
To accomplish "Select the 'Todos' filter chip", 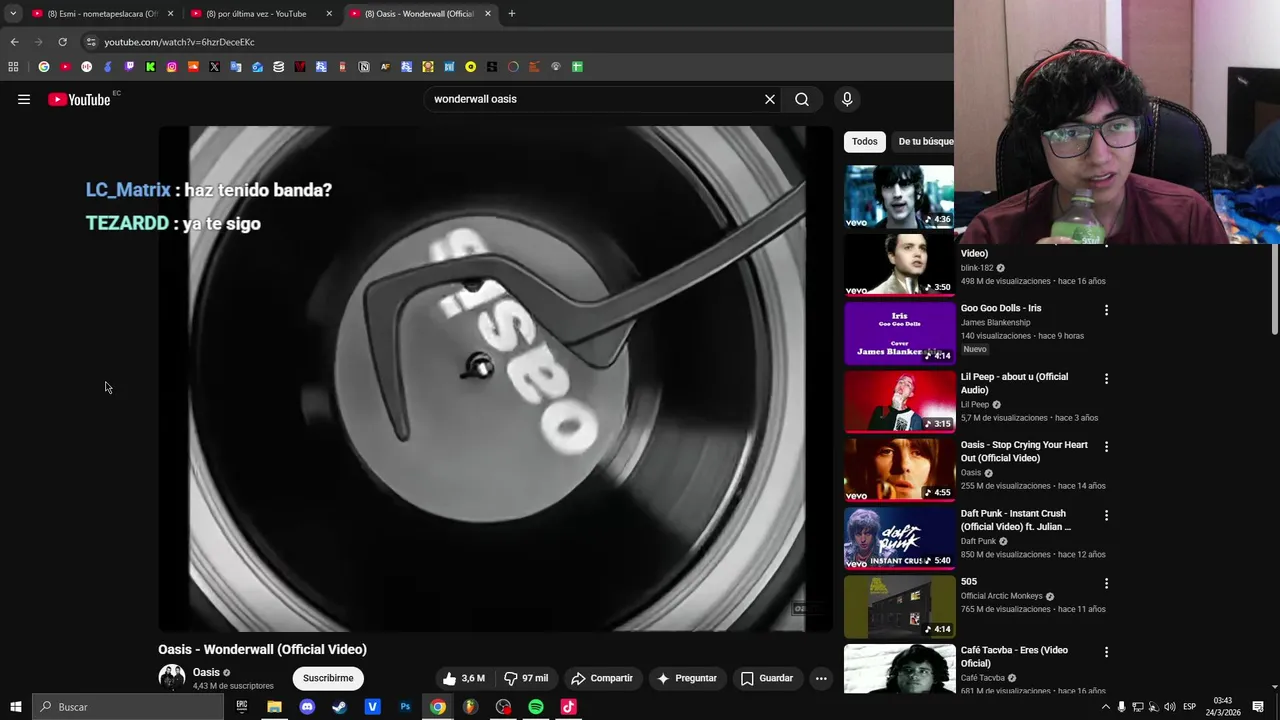I will click(865, 141).
